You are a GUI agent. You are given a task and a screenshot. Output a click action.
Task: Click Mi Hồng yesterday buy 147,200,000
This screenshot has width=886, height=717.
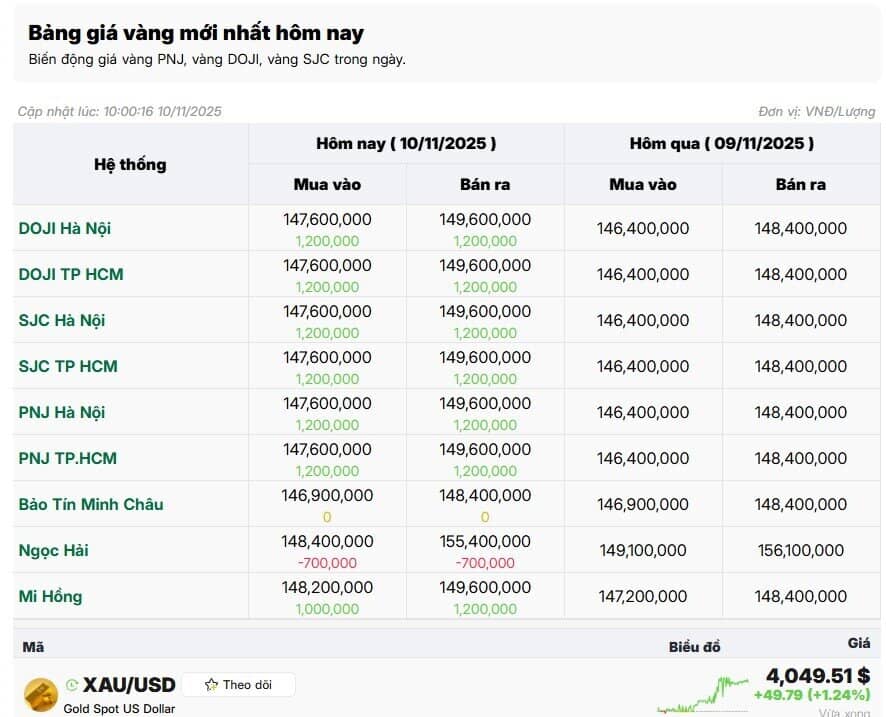coord(642,596)
